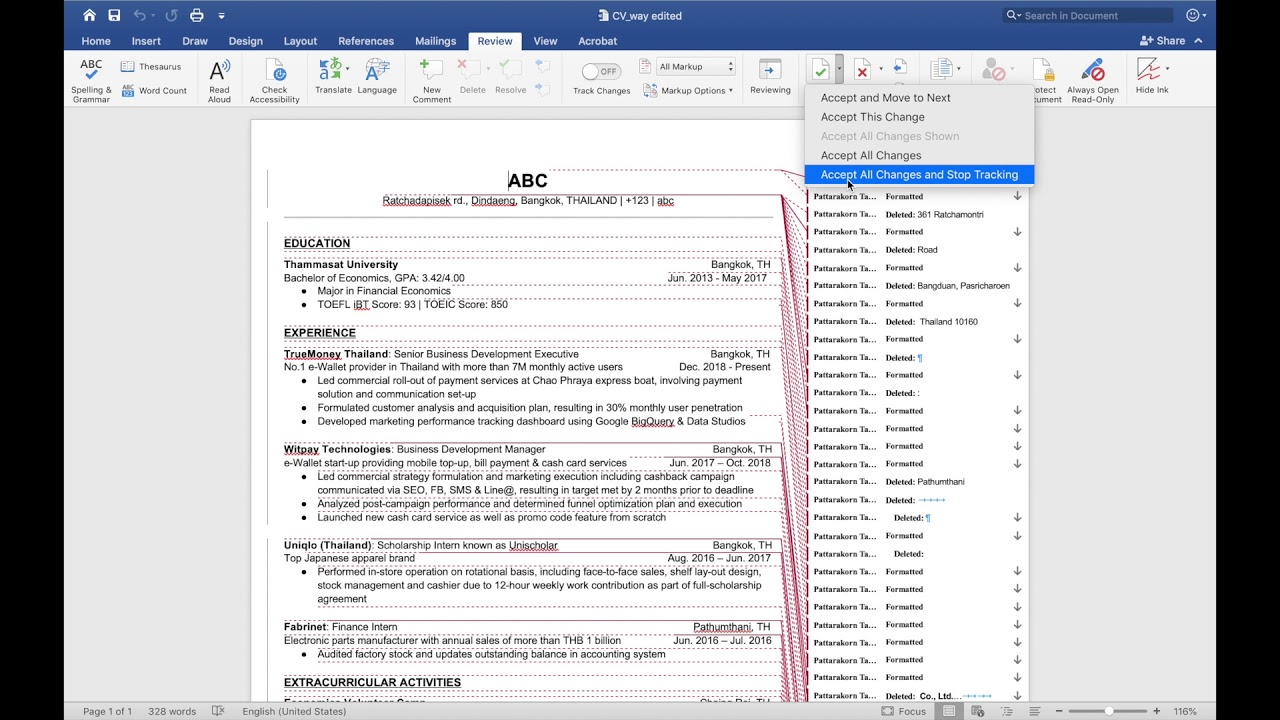Click the Reject change icon
1280x720 pixels.
pyautogui.click(x=862, y=69)
